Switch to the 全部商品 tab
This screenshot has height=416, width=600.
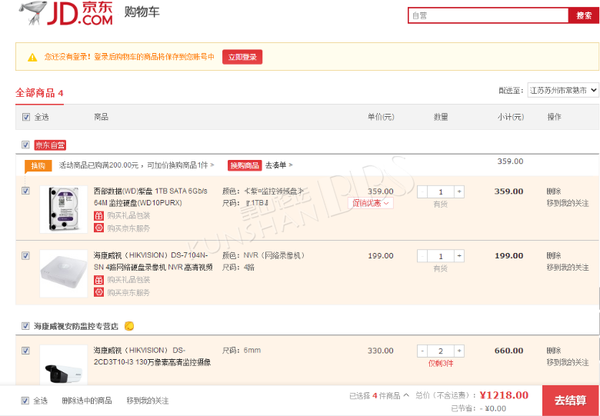[39, 93]
